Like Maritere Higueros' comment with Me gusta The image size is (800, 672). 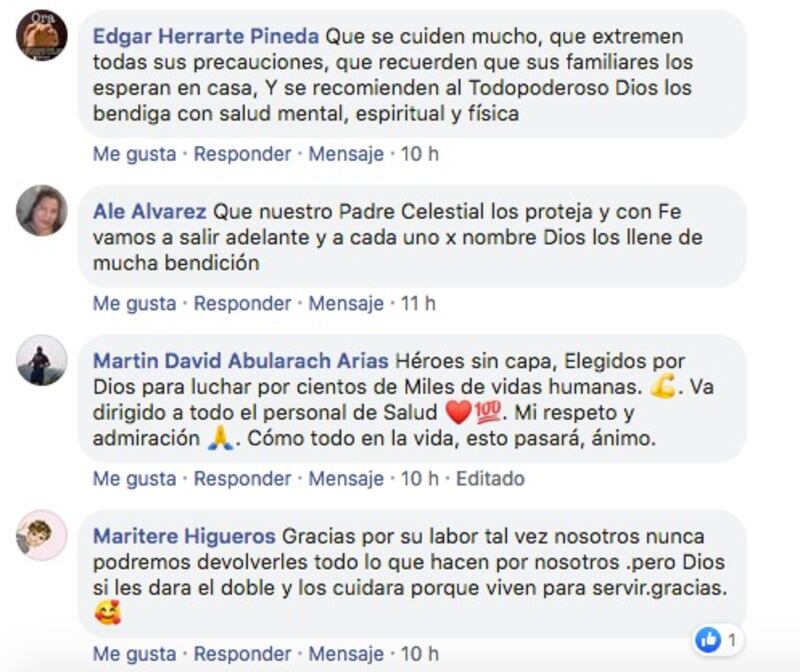tap(135, 654)
